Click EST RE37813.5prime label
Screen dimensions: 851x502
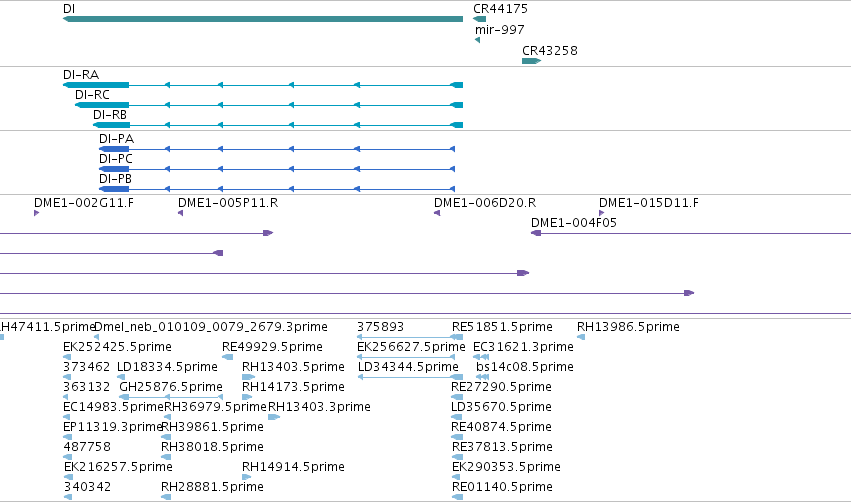502,447
